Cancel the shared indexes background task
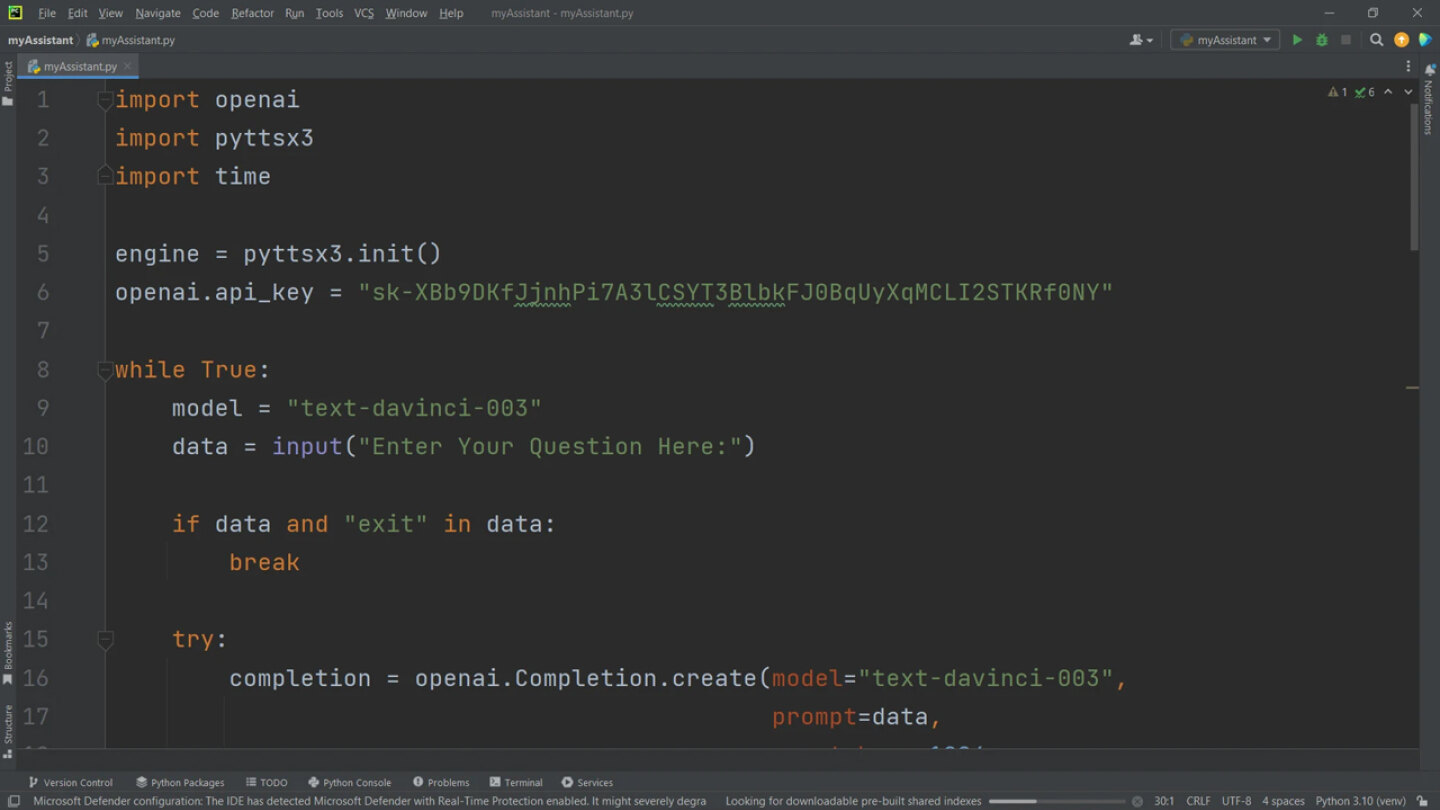1440x810 pixels. pyautogui.click(x=1137, y=801)
